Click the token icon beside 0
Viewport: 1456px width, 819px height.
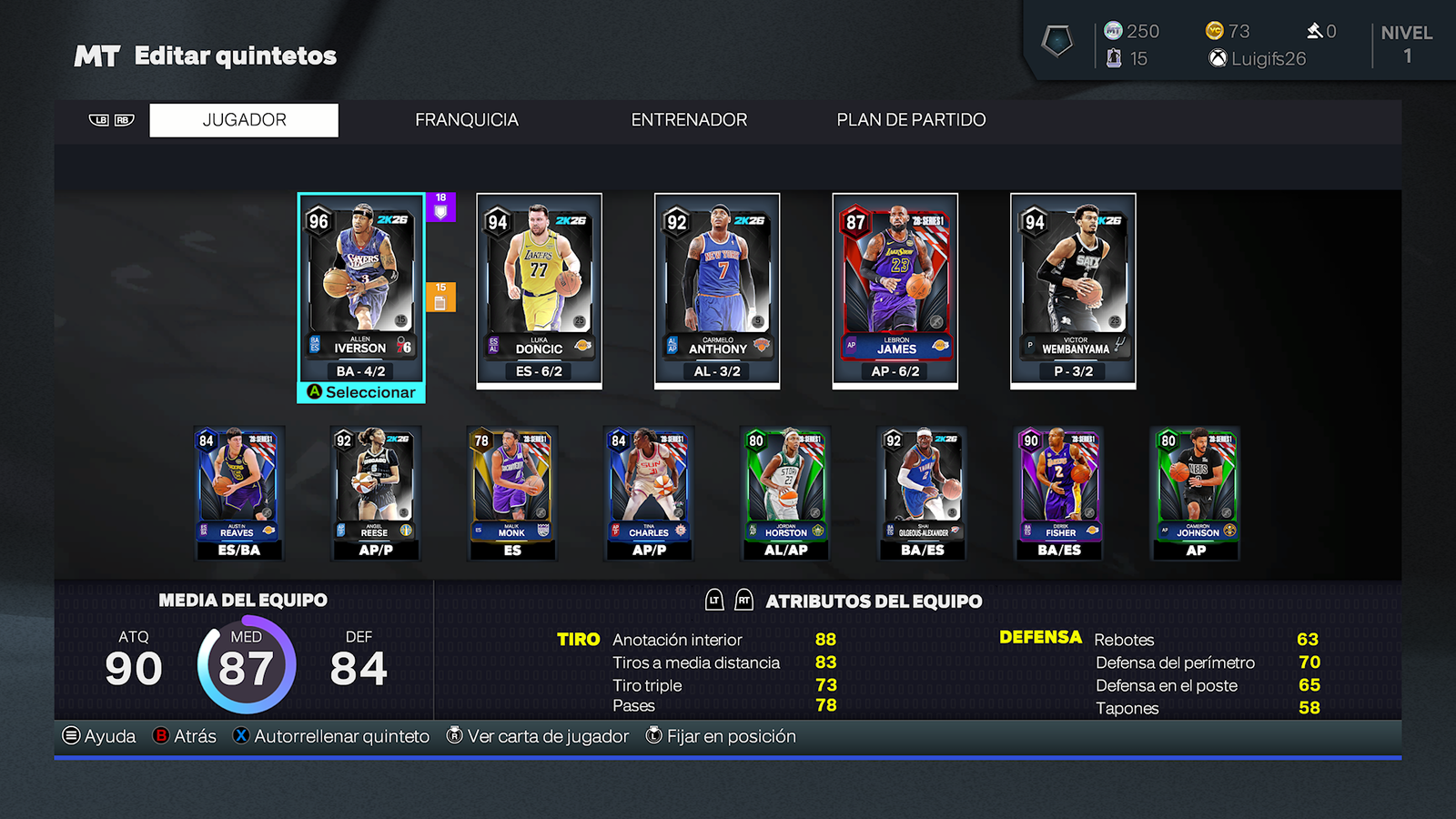(1314, 31)
